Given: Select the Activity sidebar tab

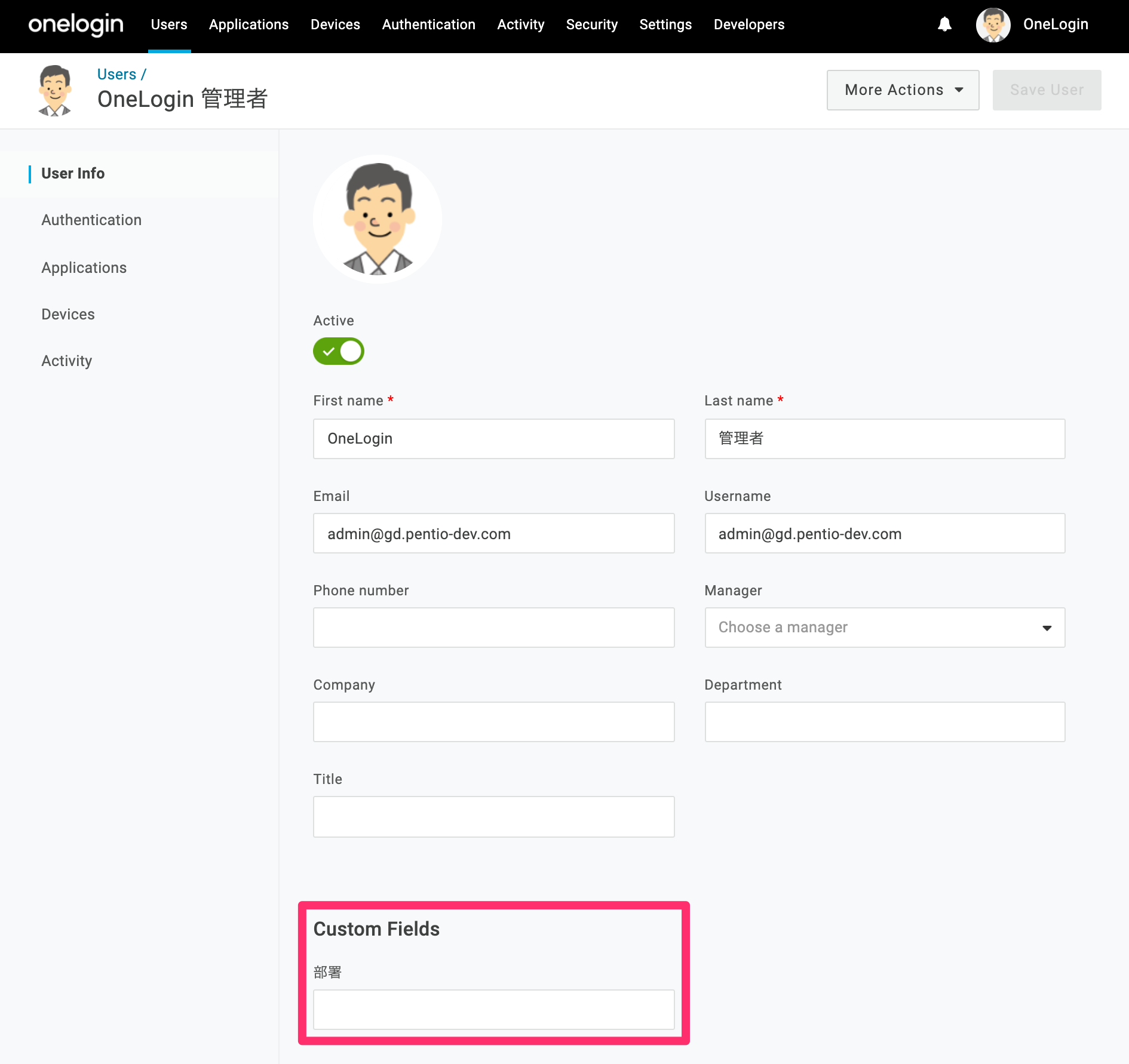Looking at the screenshot, I should (x=67, y=361).
